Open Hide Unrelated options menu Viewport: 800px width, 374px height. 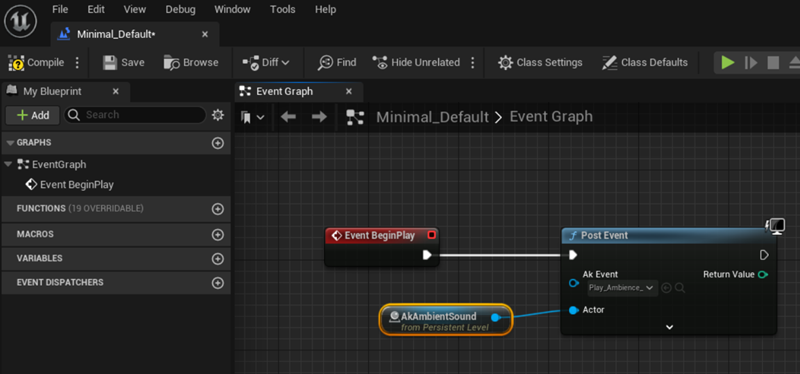point(472,63)
